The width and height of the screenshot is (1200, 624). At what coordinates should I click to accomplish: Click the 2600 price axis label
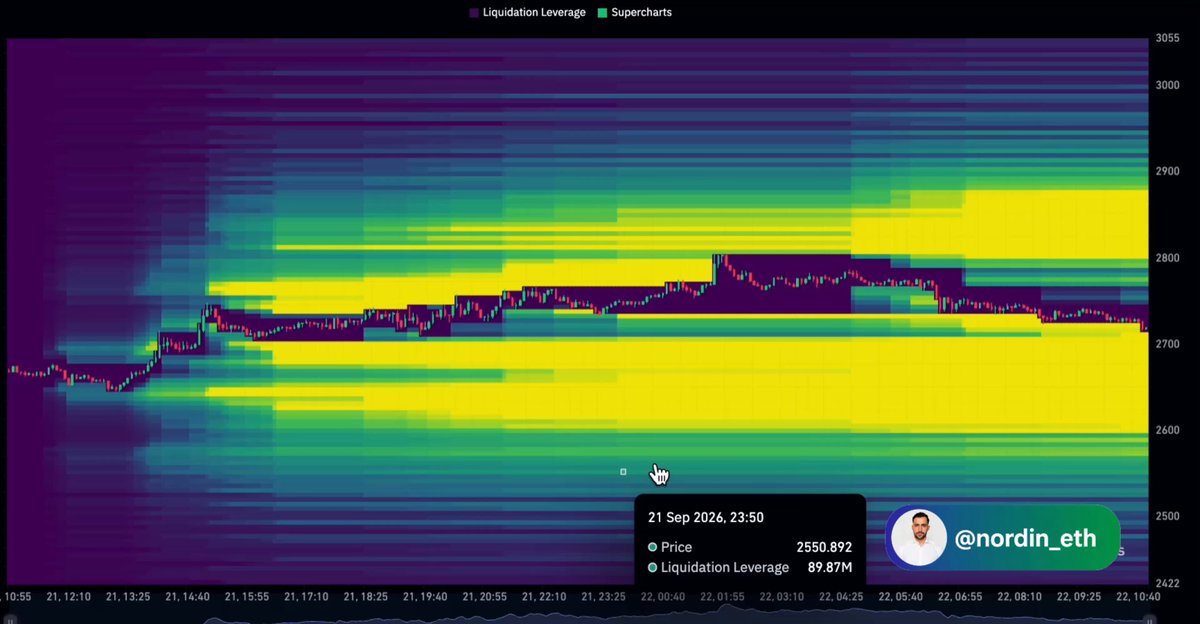click(x=1167, y=430)
